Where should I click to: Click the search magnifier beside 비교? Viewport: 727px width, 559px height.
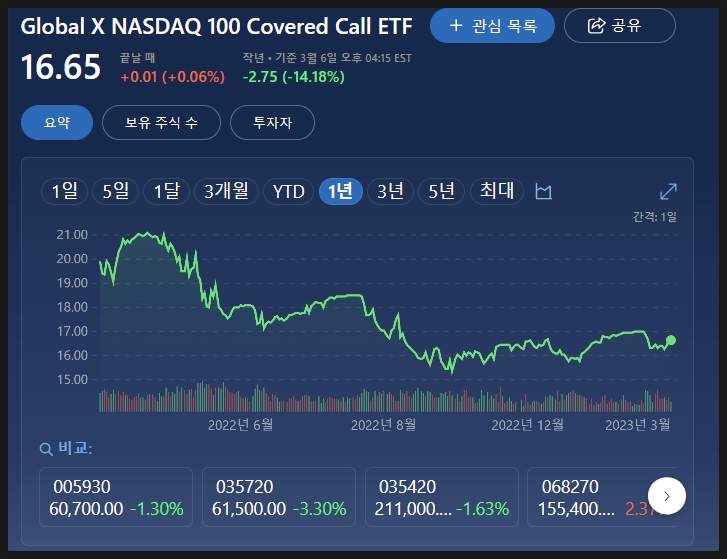coord(46,449)
